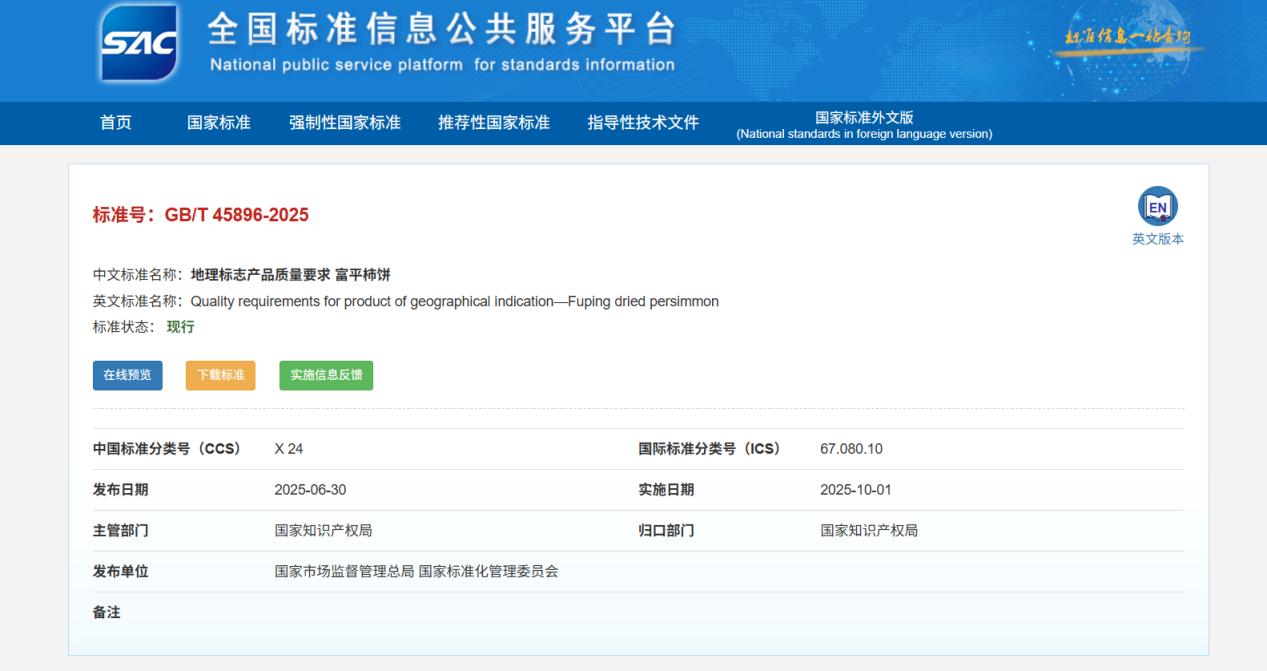Click the 发布单位 value 国家市场监督管理总局
Screen dimensions: 1267x671
pos(344,572)
